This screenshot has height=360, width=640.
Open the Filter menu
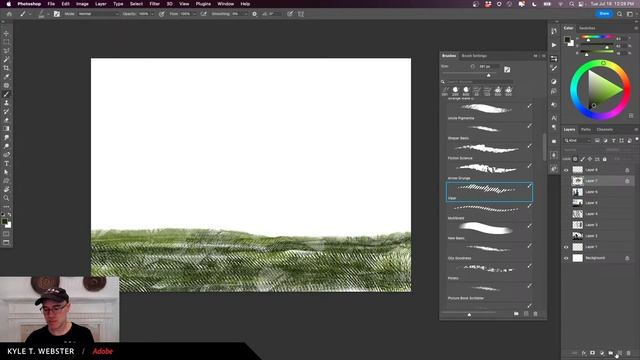point(154,4)
